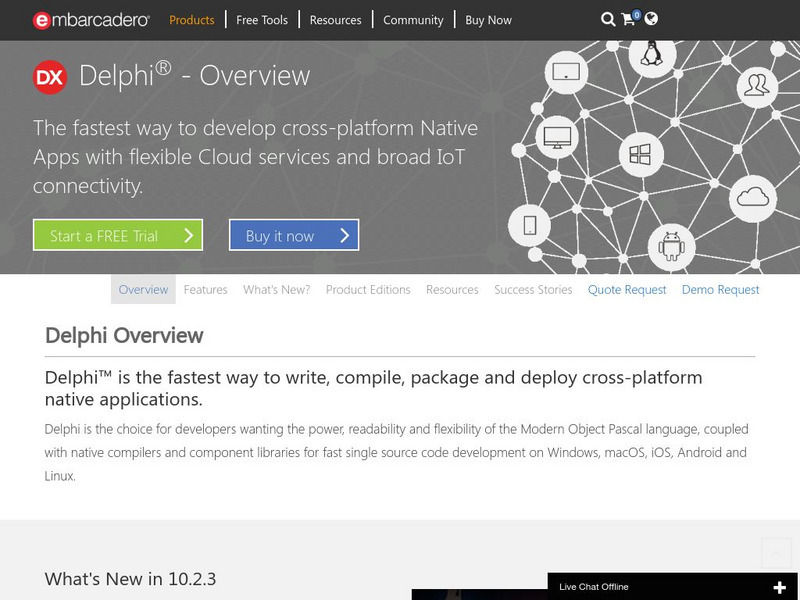The image size is (800, 600).
Task: Open the Resources top menu
Action: [335, 20]
